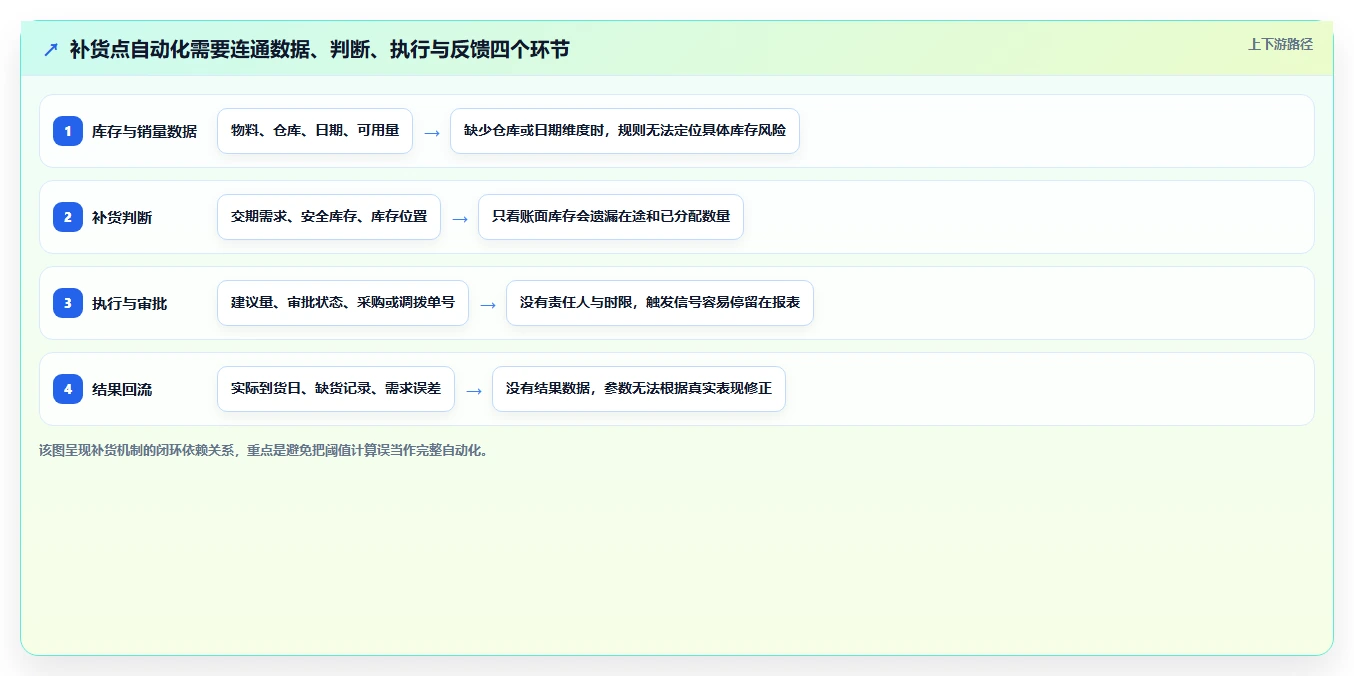Viewport: 1354px width, 676px height.
Task: Select the 库存与销量数据 step label
Action: (144, 131)
